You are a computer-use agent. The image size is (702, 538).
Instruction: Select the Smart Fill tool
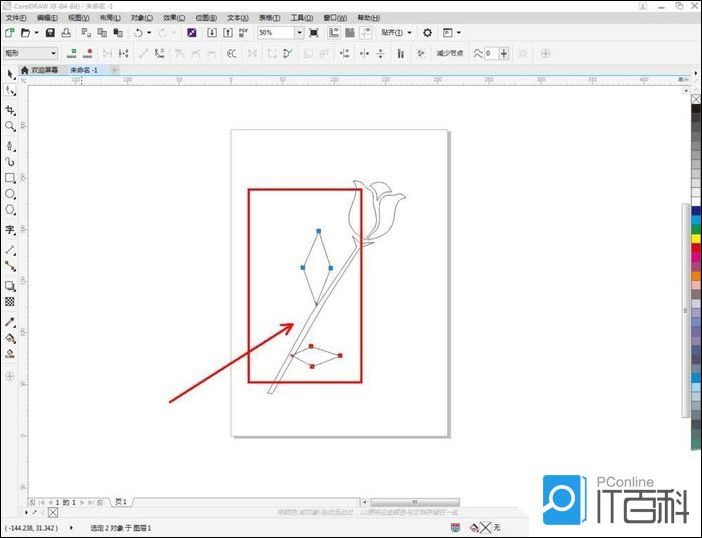pyautogui.click(x=10, y=354)
